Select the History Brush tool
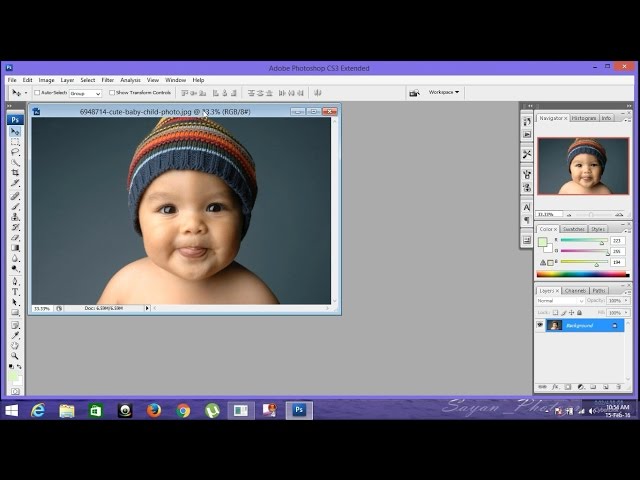The height and width of the screenshot is (480, 640). tap(15, 227)
